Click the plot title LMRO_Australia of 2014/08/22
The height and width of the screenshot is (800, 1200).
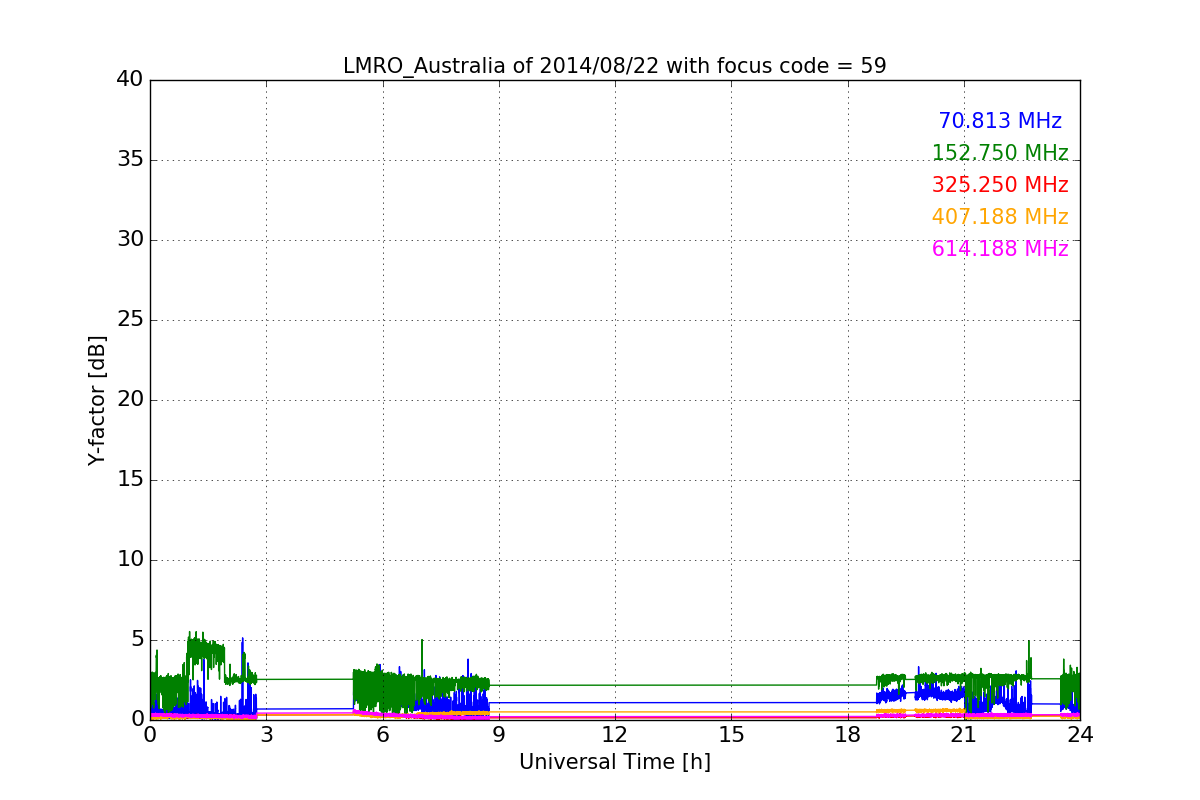click(614, 66)
